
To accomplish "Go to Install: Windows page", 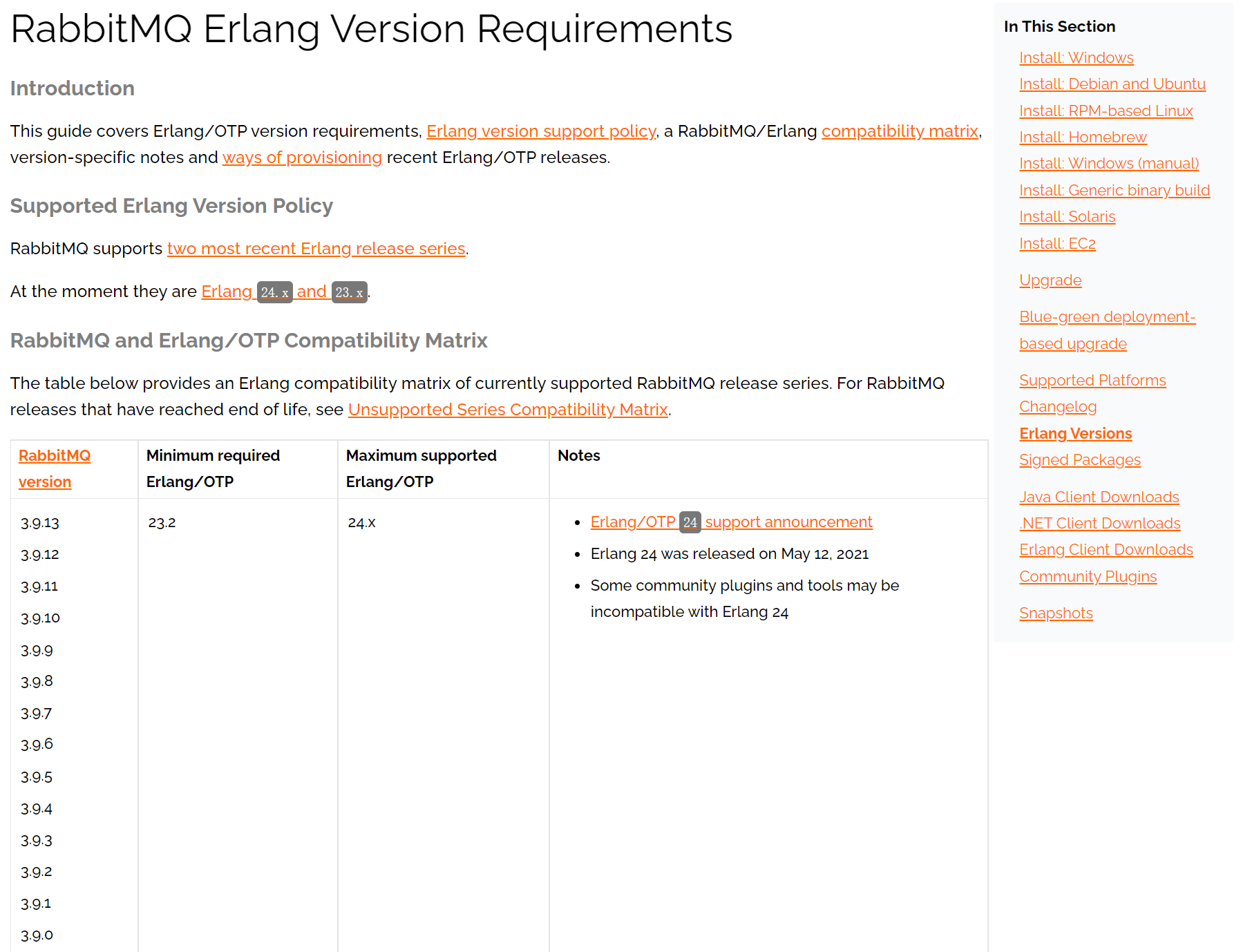I will (x=1077, y=58).
